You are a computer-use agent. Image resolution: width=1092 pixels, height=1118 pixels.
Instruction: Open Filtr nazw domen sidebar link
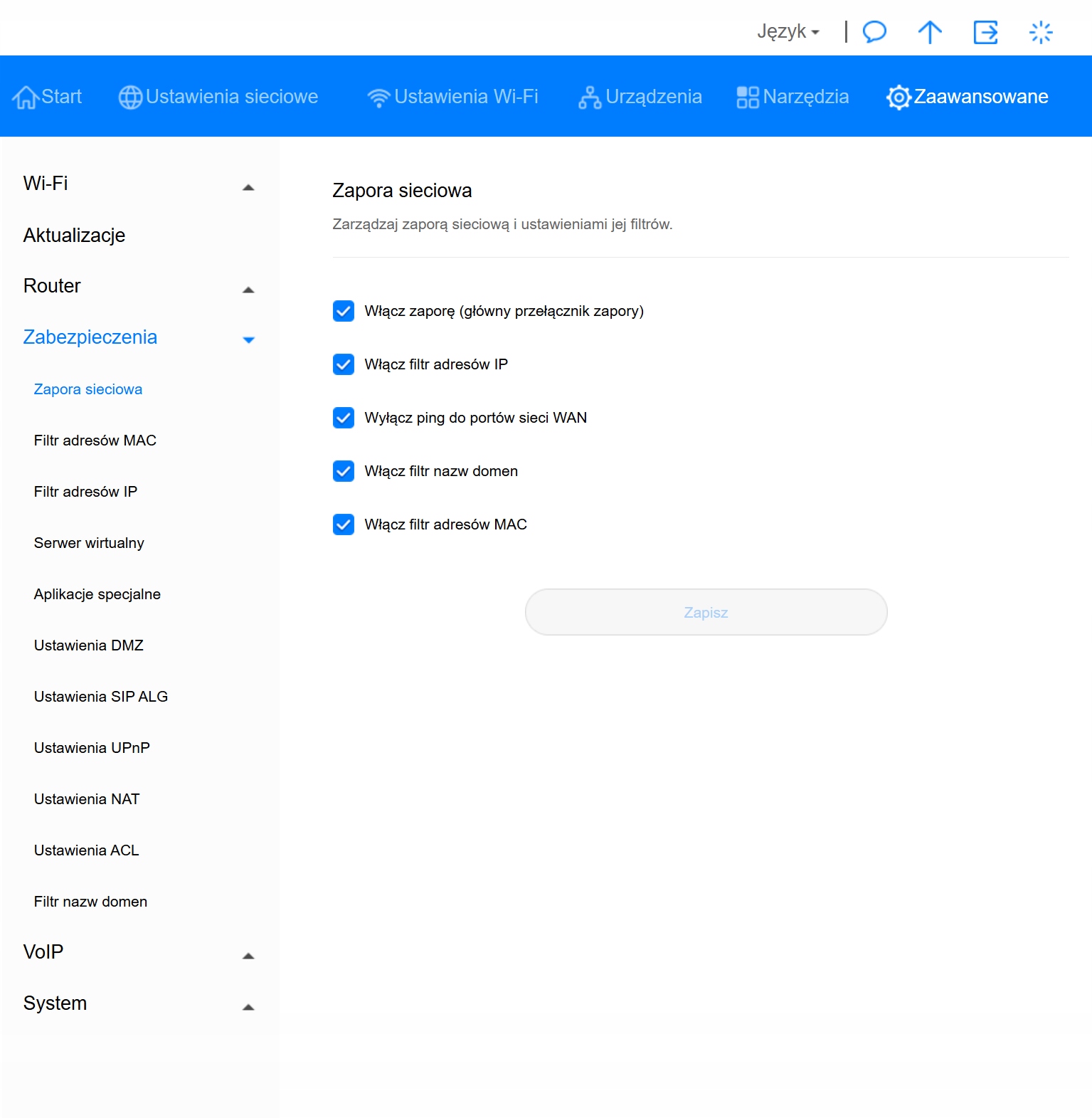tap(90, 902)
